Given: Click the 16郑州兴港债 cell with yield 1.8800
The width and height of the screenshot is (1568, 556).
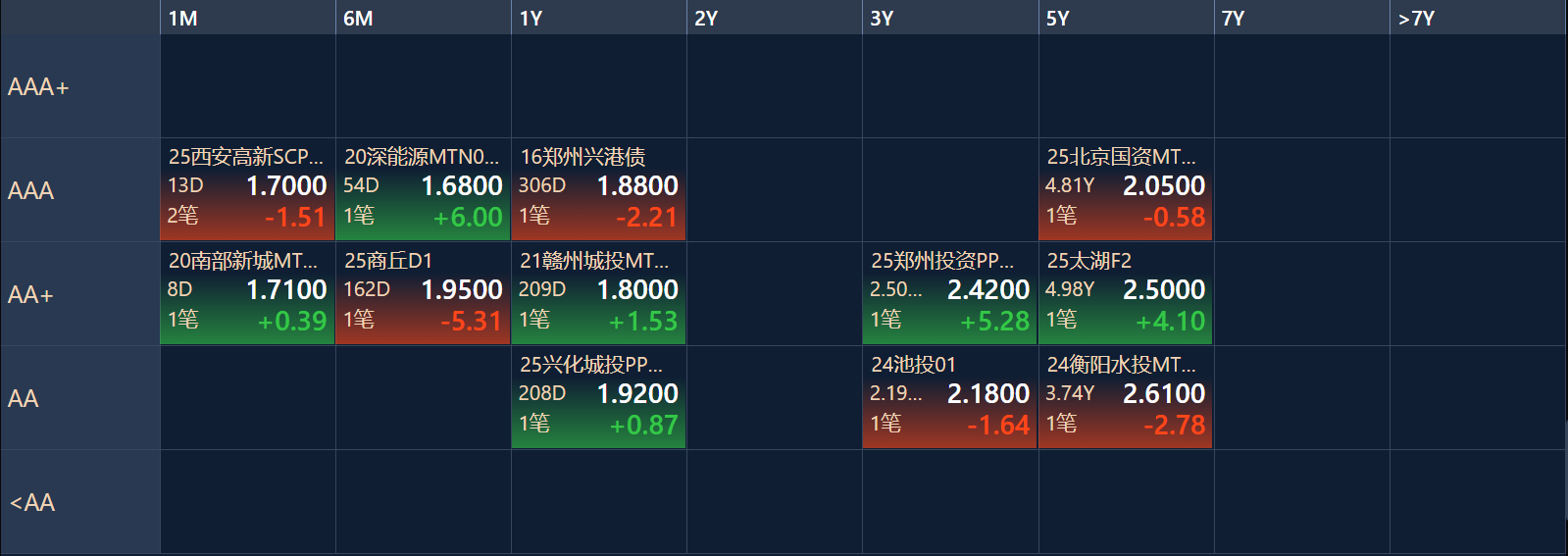Looking at the screenshot, I should (x=598, y=190).
